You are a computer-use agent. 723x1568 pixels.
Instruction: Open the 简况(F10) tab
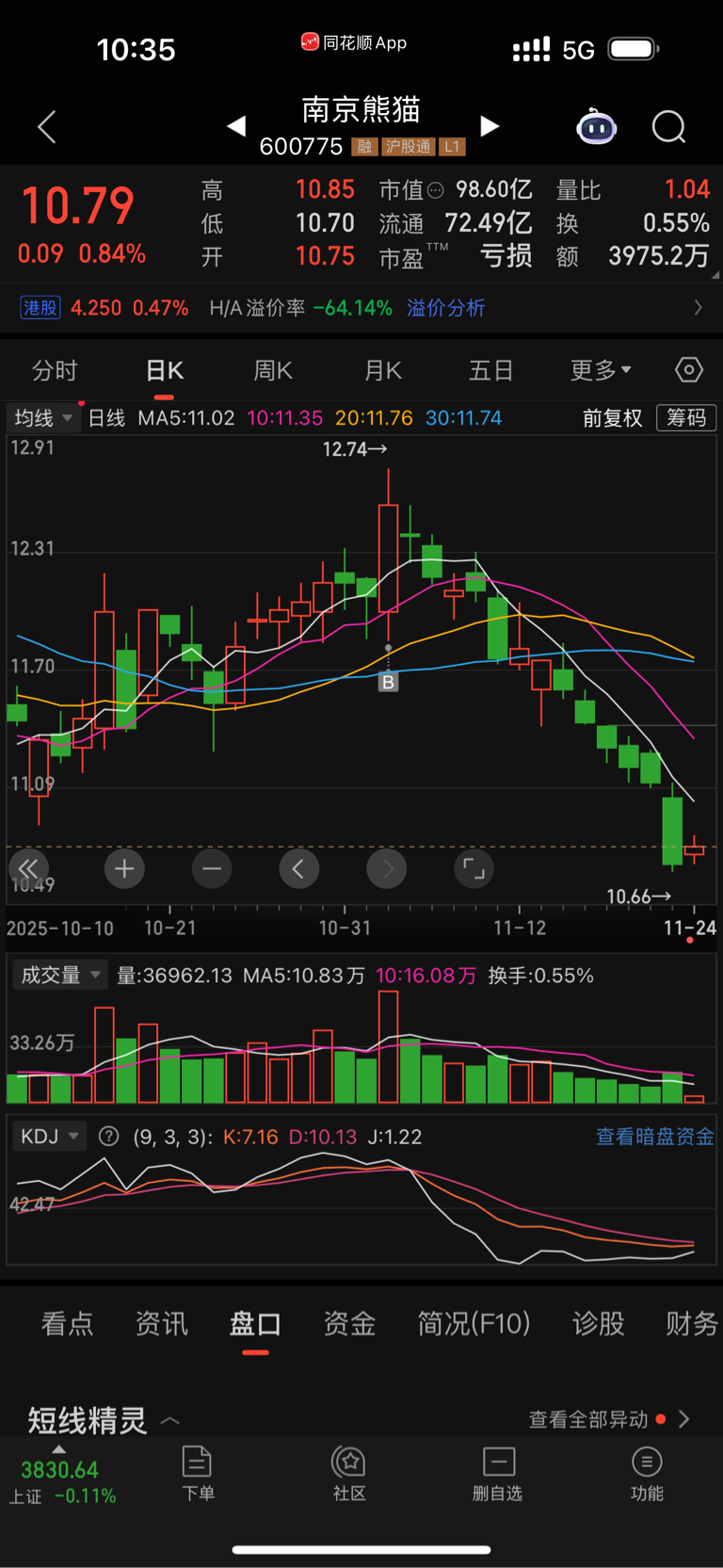click(x=474, y=1324)
